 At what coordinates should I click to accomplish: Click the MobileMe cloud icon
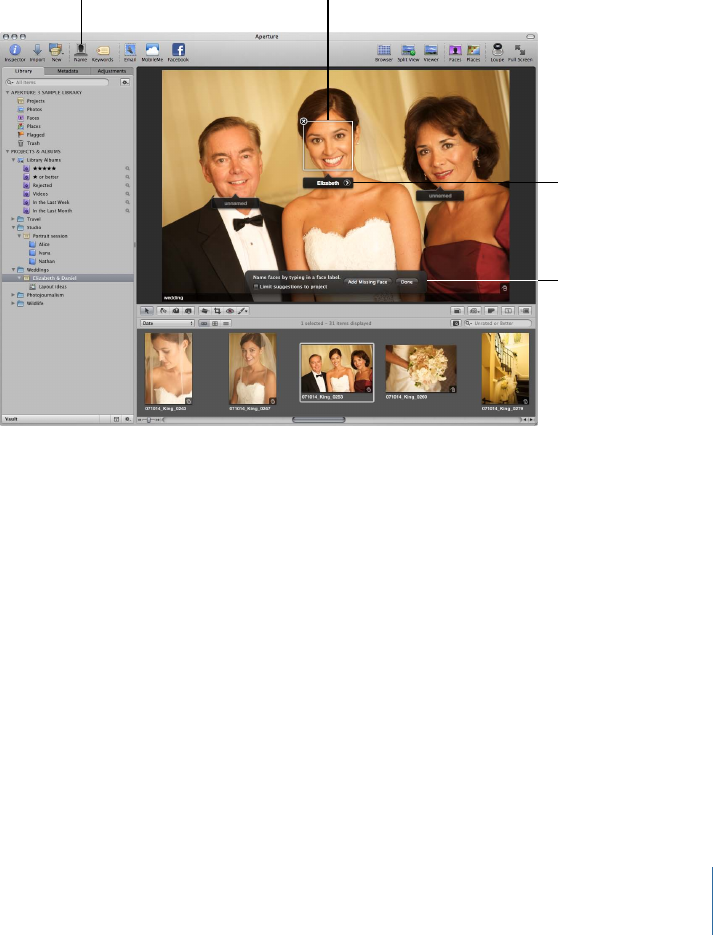(x=152, y=52)
